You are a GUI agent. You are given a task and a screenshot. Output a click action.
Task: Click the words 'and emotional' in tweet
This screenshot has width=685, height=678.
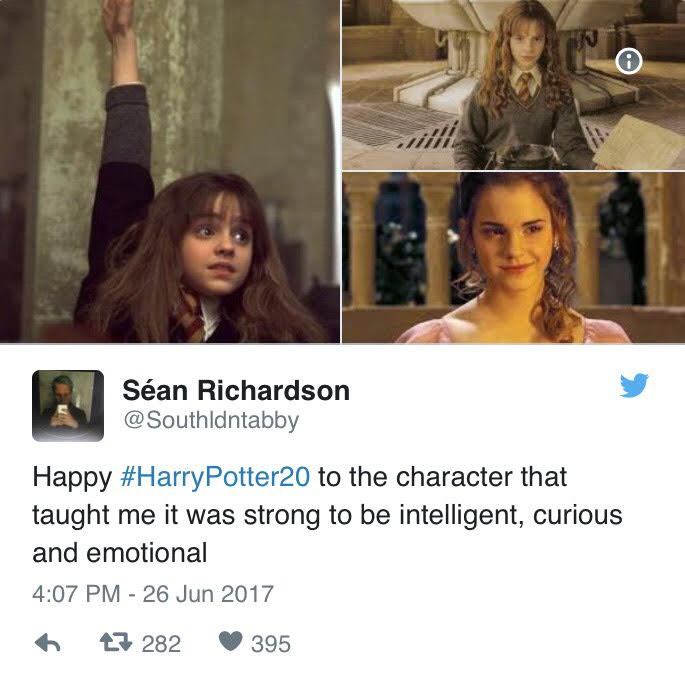coord(120,553)
